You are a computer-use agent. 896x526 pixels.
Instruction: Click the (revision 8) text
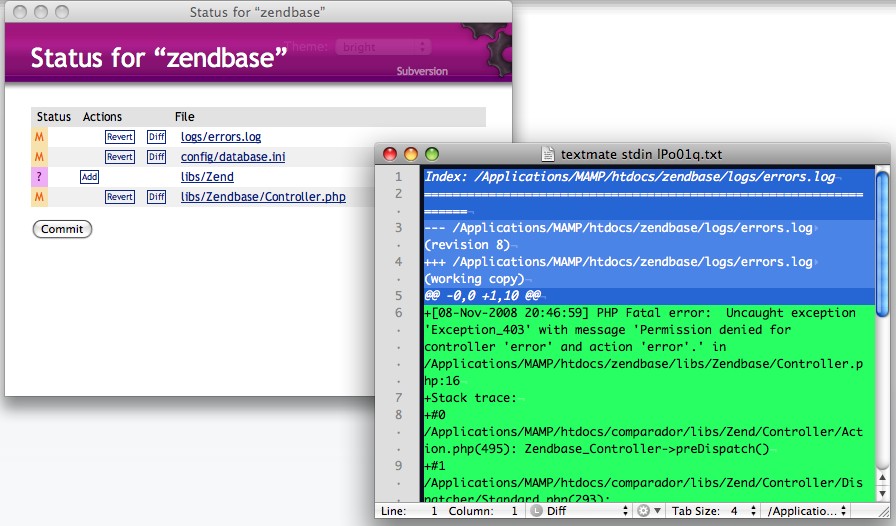[467, 245]
